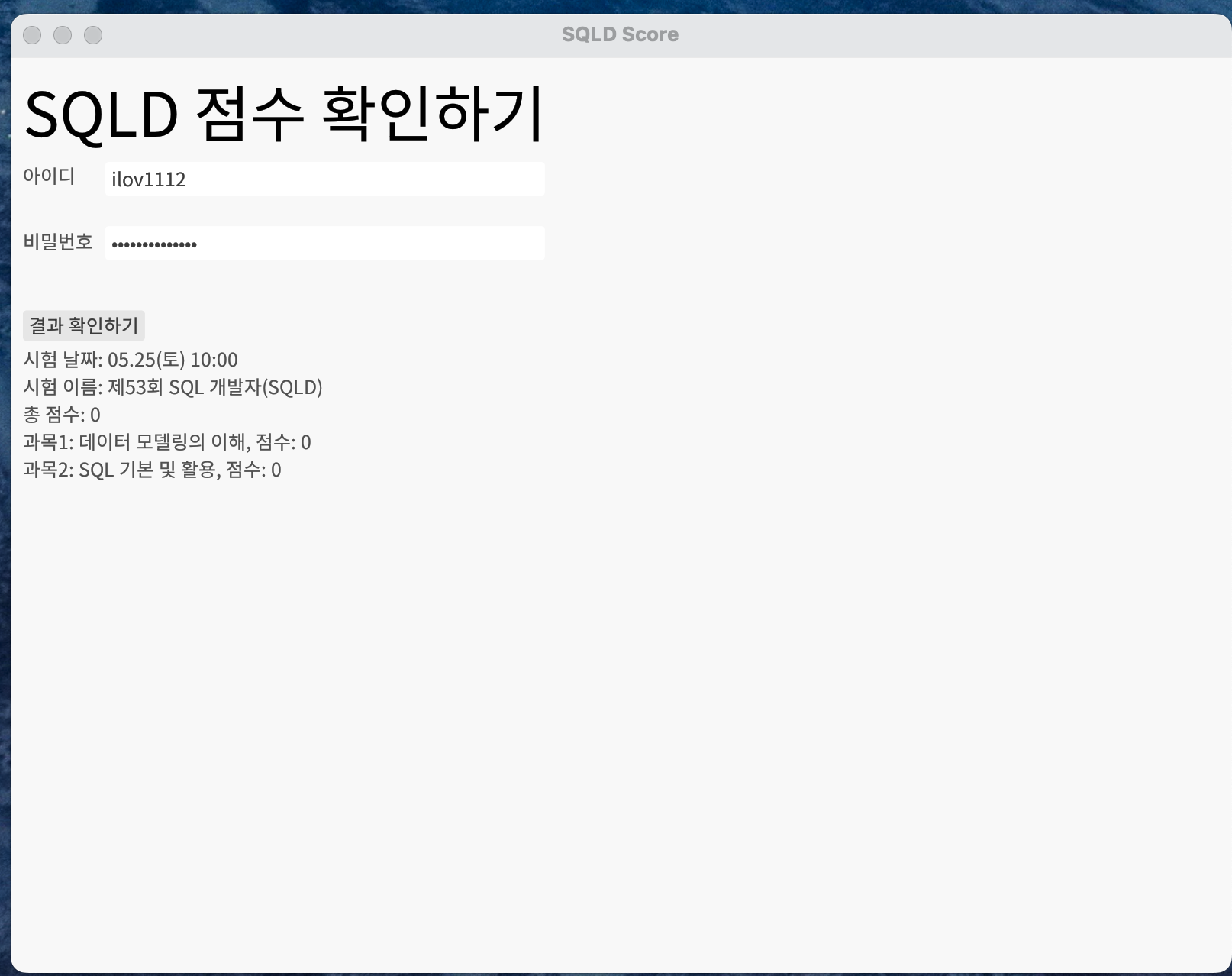The width and height of the screenshot is (1232, 976).
Task: Click the yellow minimize window control
Action: [x=61, y=34]
